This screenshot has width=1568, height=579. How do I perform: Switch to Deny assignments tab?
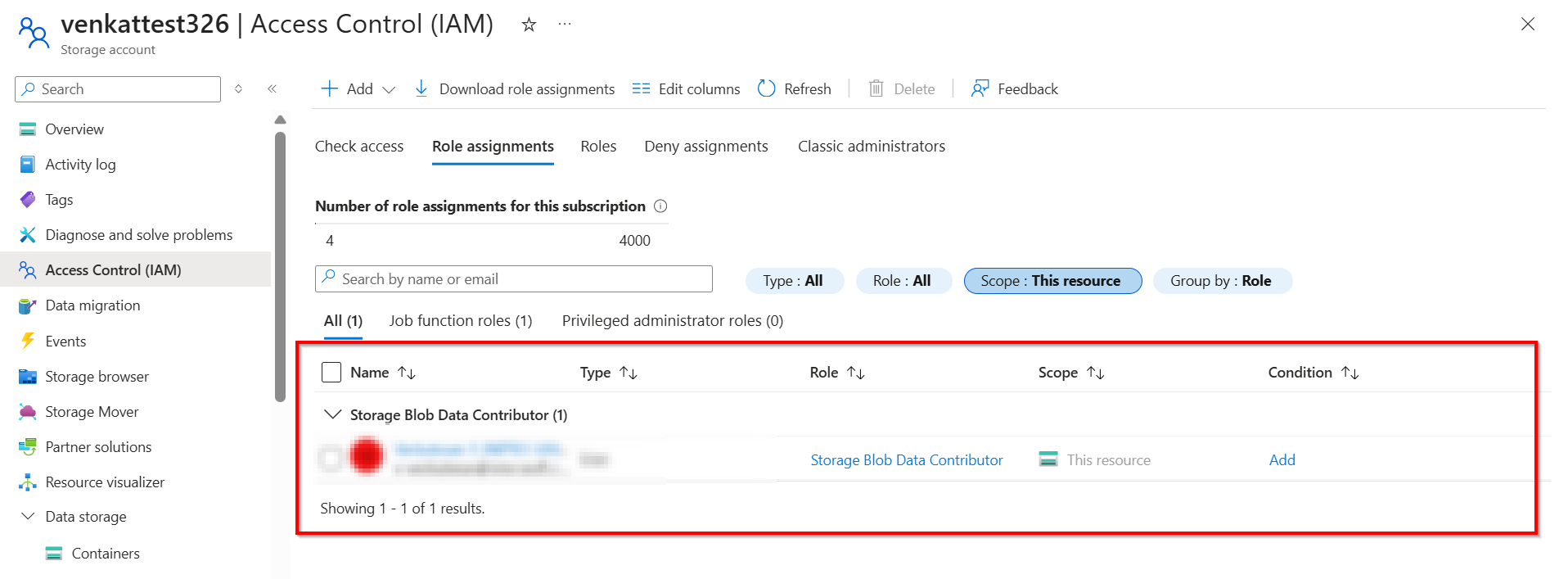[x=706, y=147]
